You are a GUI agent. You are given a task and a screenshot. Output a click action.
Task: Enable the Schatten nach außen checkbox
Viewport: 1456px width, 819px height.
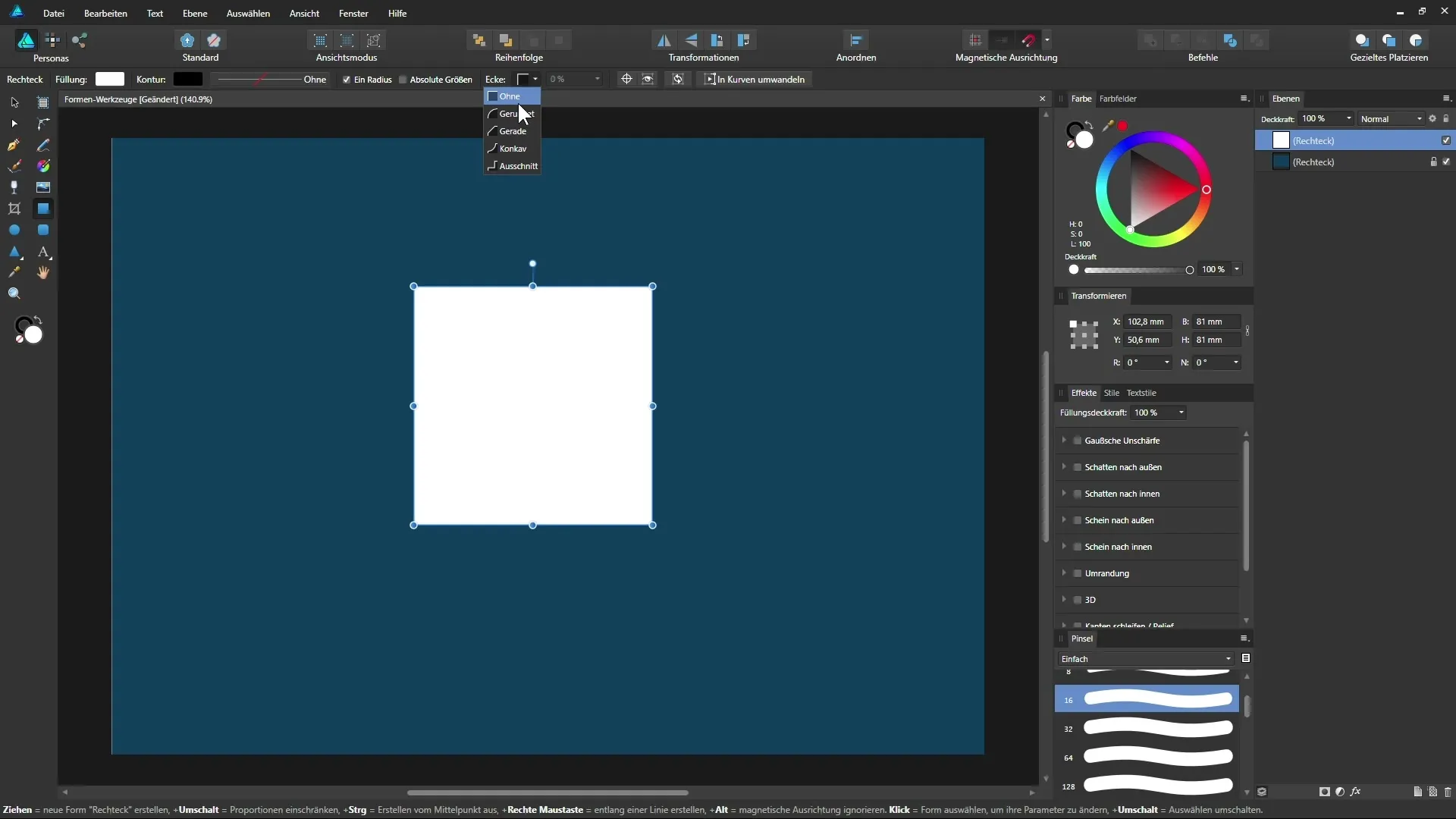tap(1078, 467)
